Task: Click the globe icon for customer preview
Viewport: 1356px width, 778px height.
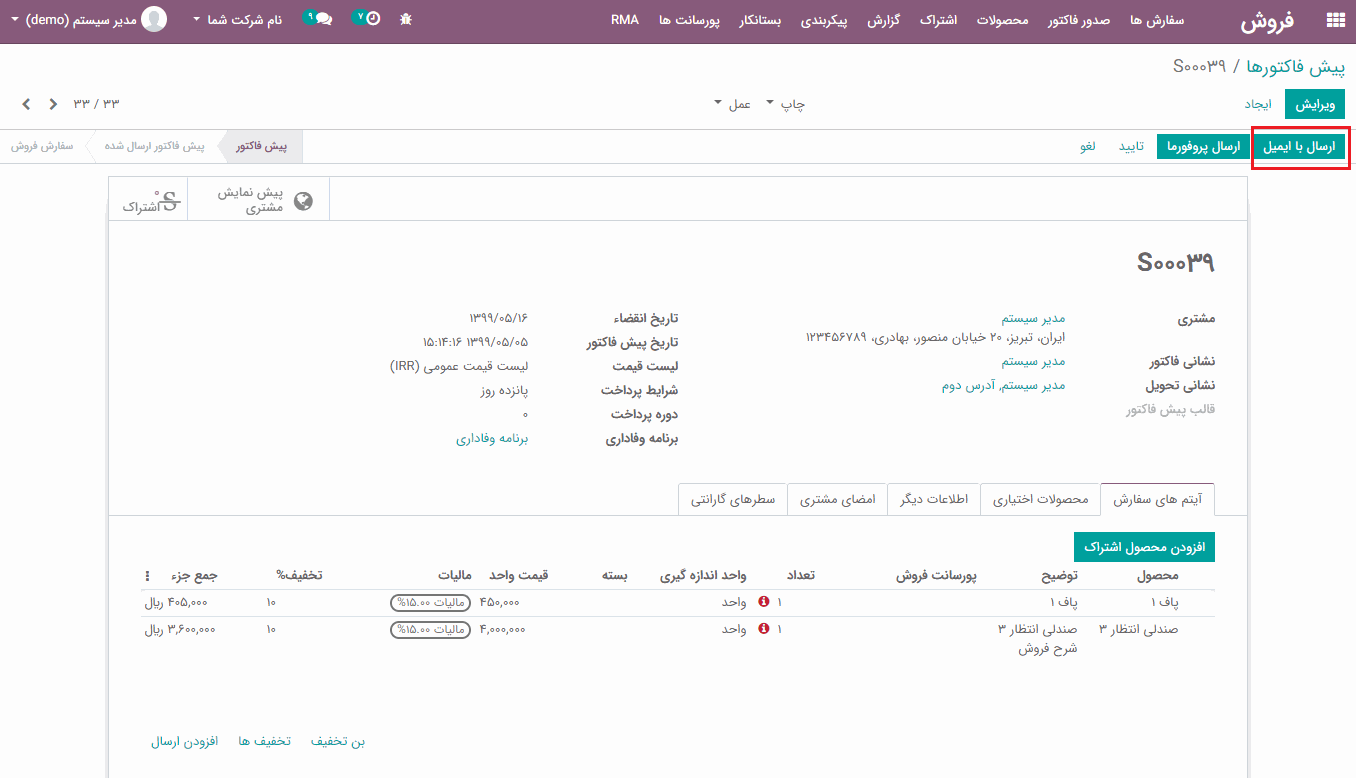Action: [x=304, y=201]
